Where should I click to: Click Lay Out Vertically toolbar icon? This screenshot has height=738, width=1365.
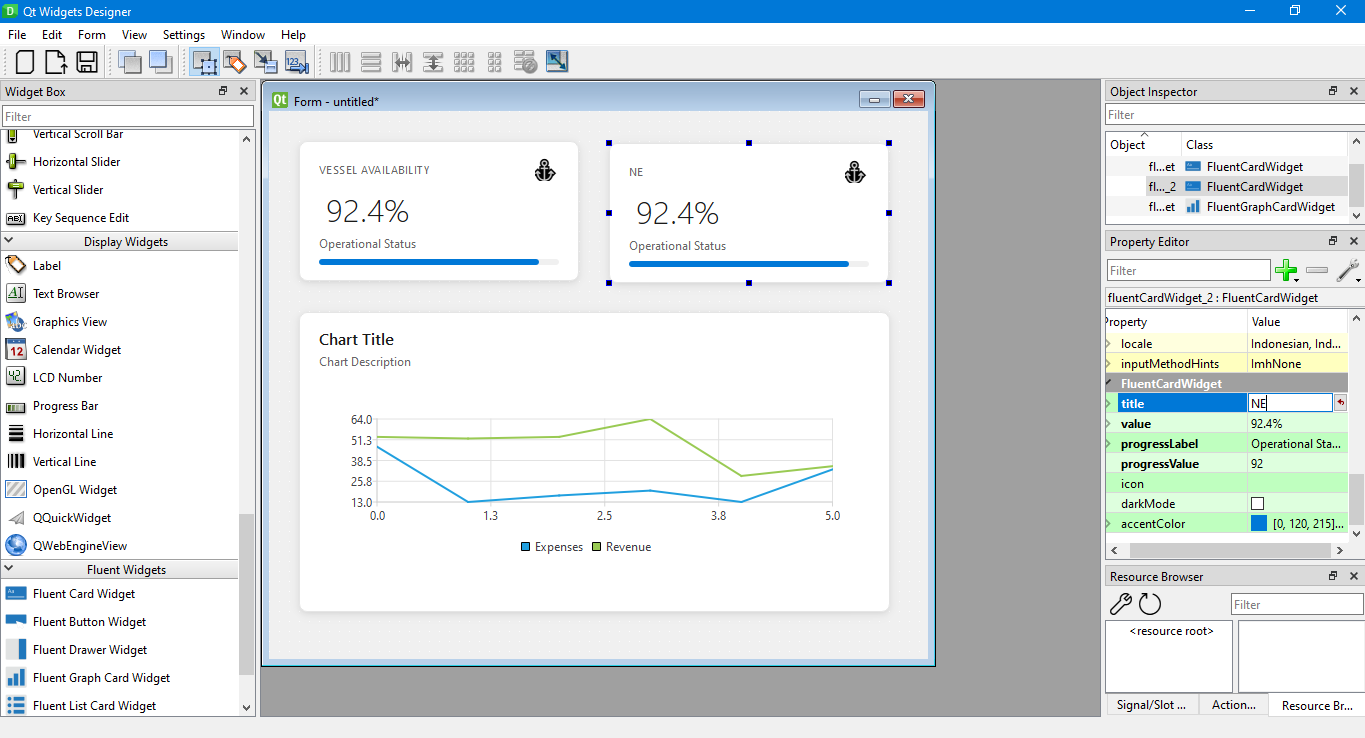[x=371, y=62]
